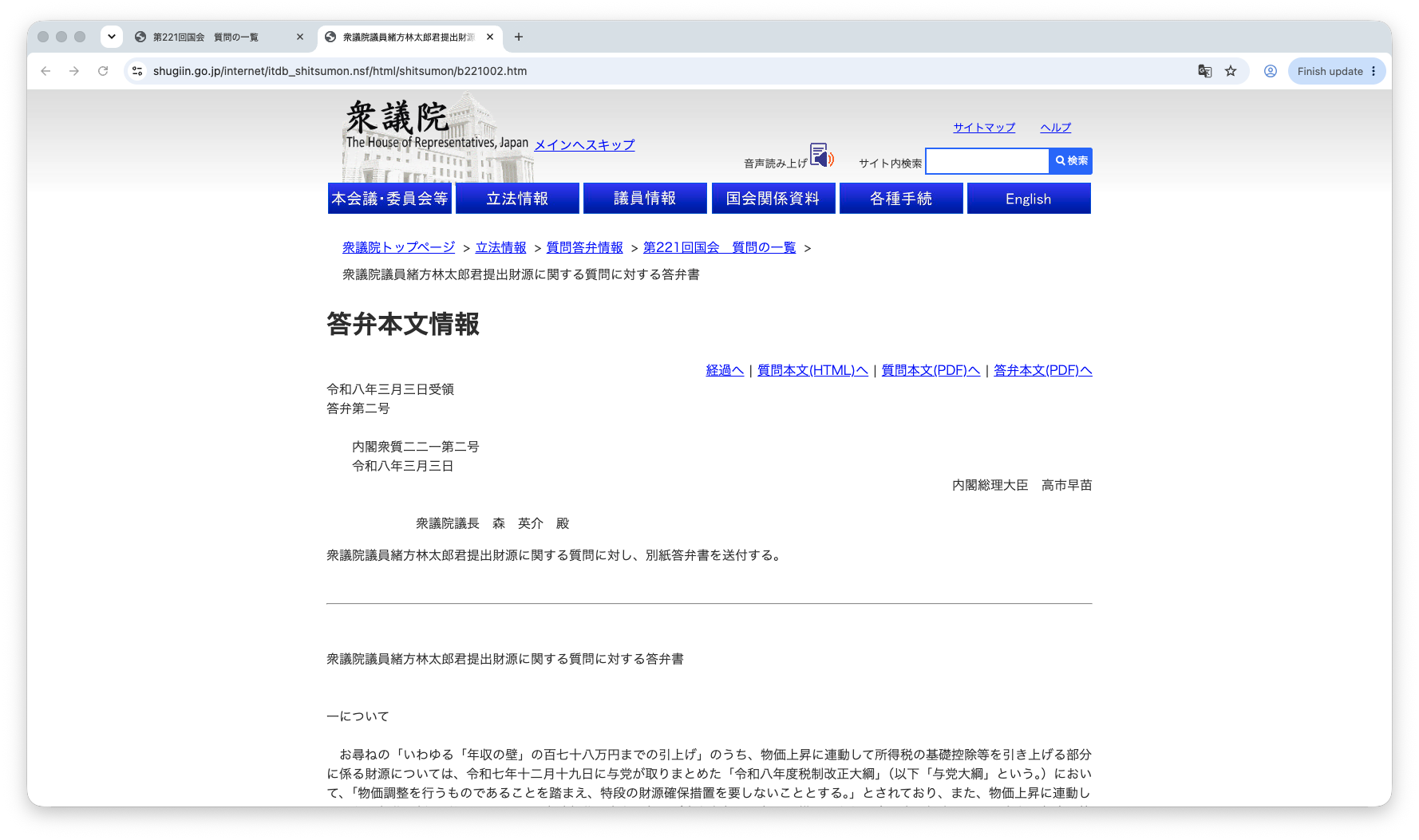Open Chrome's three-dot menu
Viewport: 1419px width, 840px height.
pyautogui.click(x=1374, y=71)
